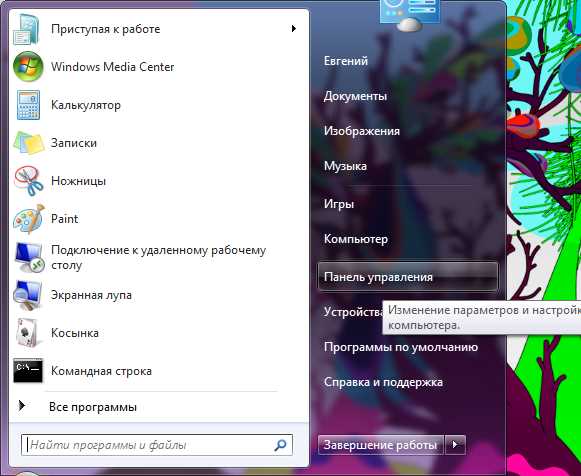Click Завершение работы shutdown button
The image size is (581, 476).
click(381, 445)
